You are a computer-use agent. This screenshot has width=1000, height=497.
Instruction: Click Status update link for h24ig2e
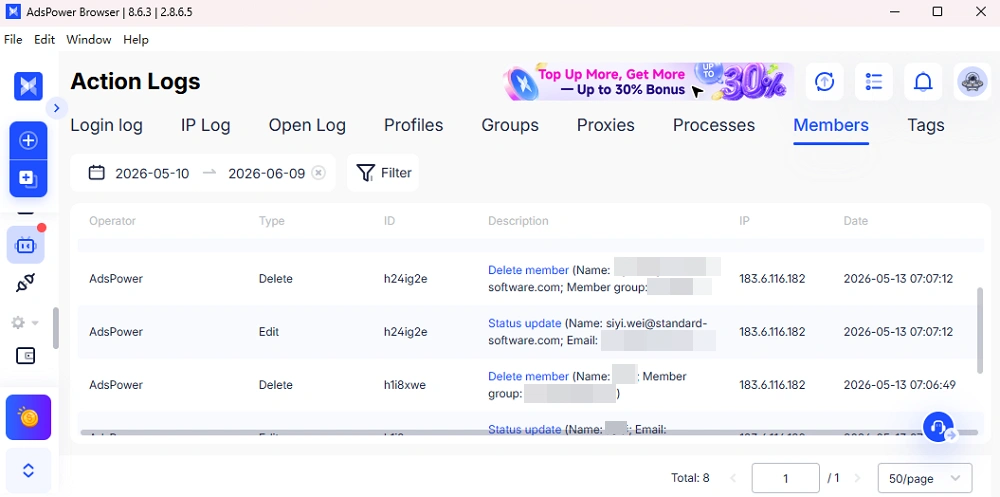point(524,323)
